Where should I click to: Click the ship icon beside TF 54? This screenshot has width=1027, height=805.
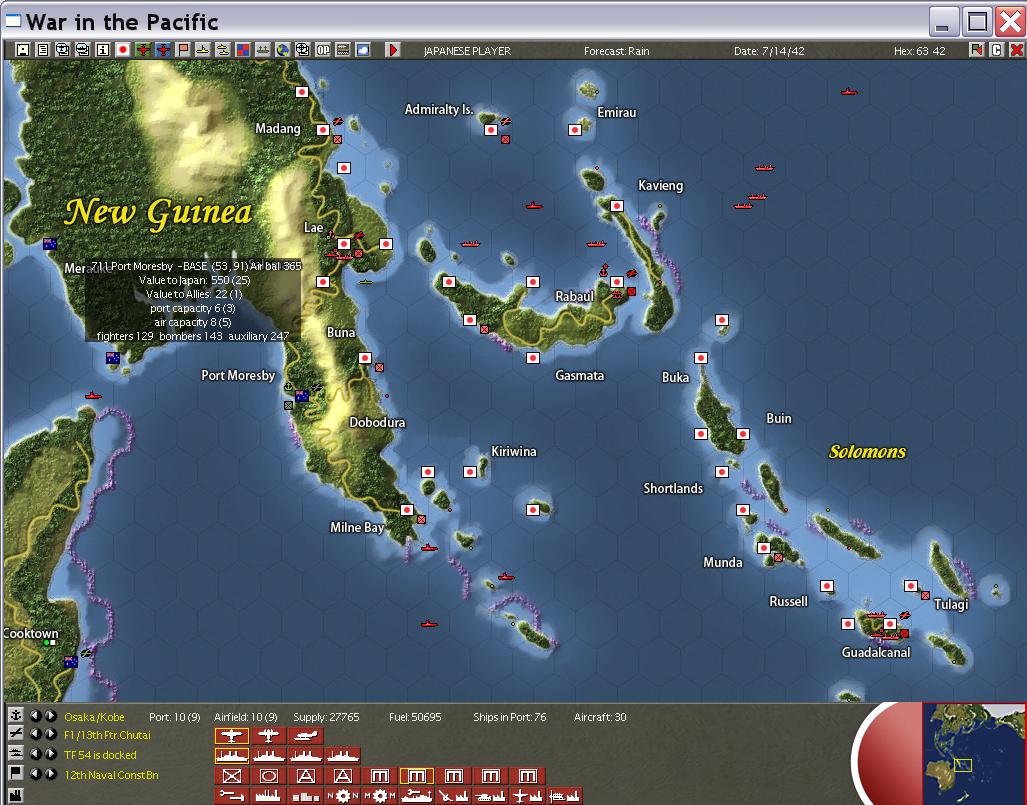[15, 754]
